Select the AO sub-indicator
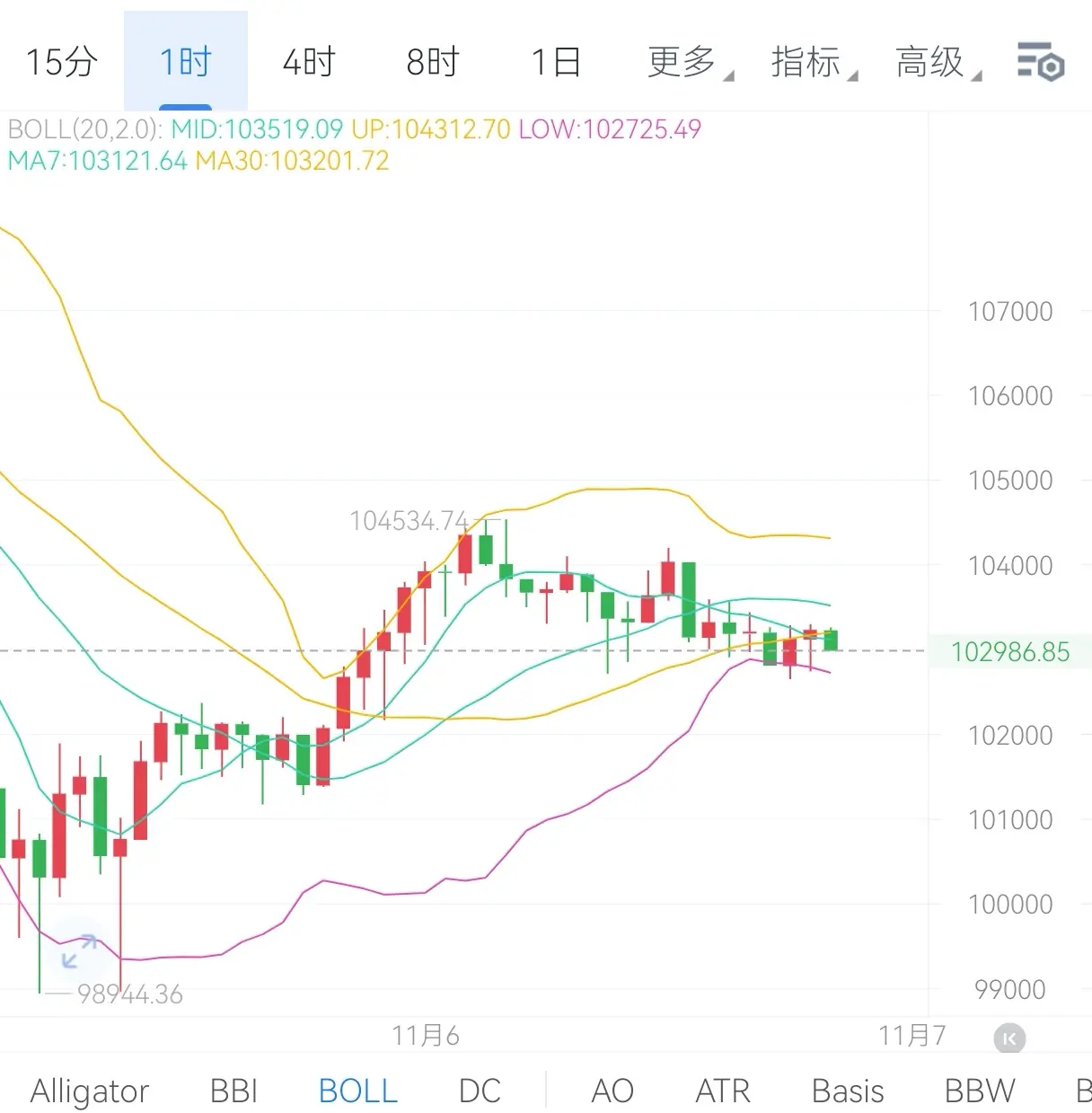This screenshot has width=1092, height=1113. (612, 1091)
